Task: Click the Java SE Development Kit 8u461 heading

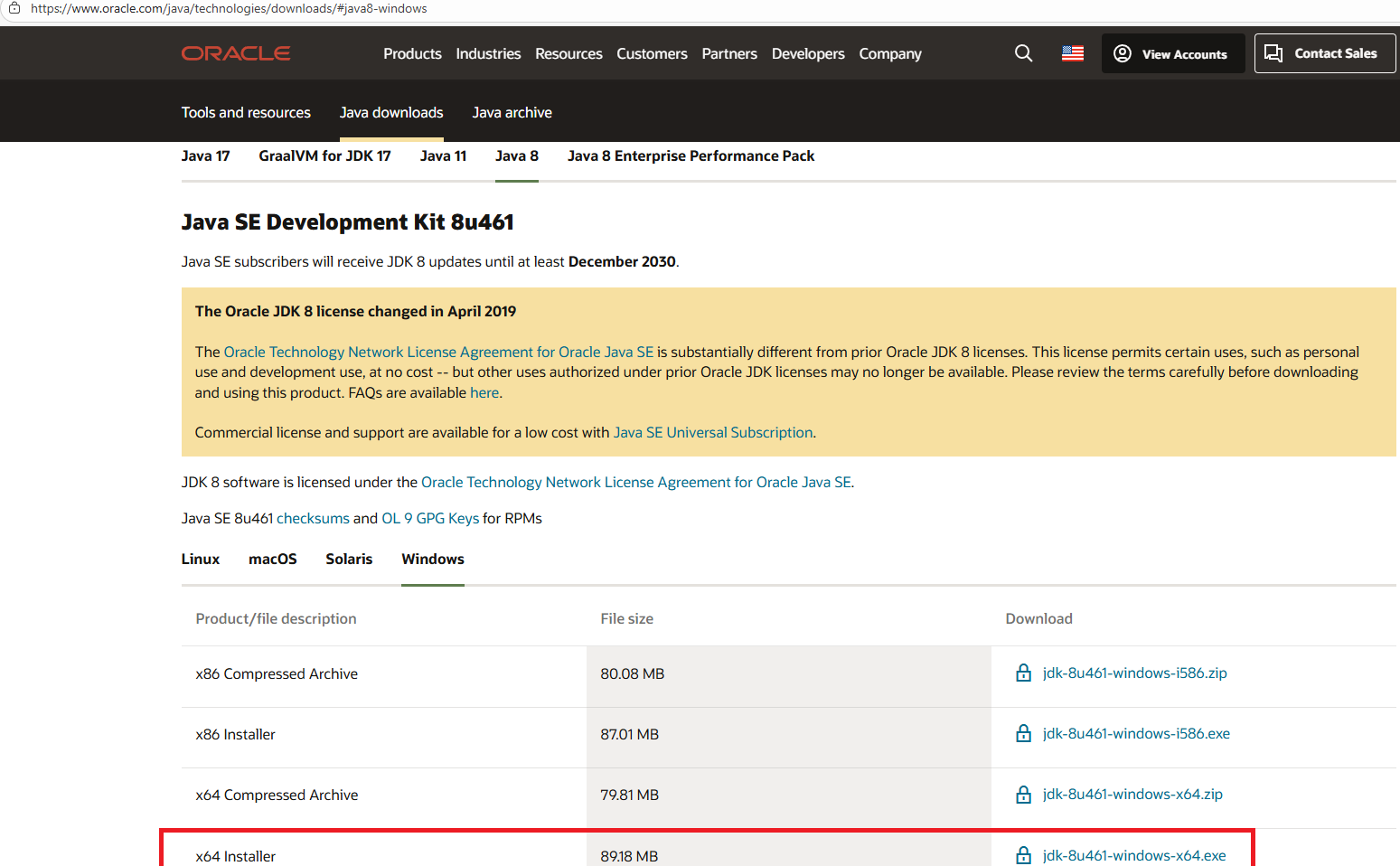Action: pyautogui.click(x=348, y=221)
